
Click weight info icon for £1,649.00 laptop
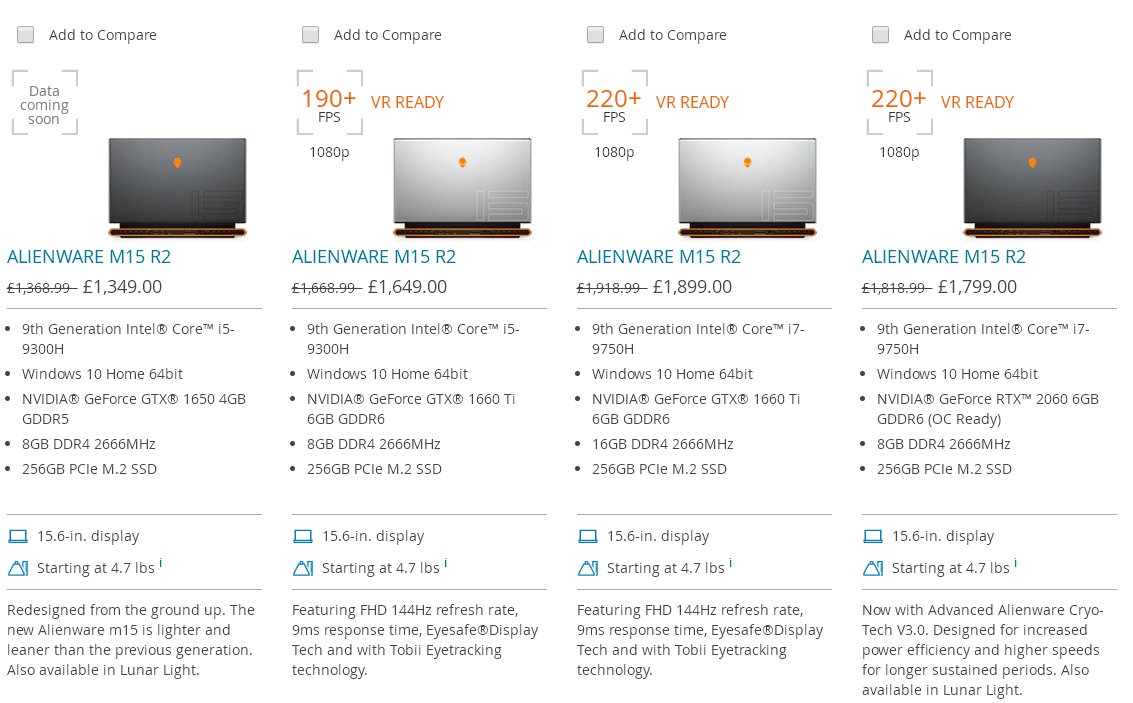[x=445, y=563]
